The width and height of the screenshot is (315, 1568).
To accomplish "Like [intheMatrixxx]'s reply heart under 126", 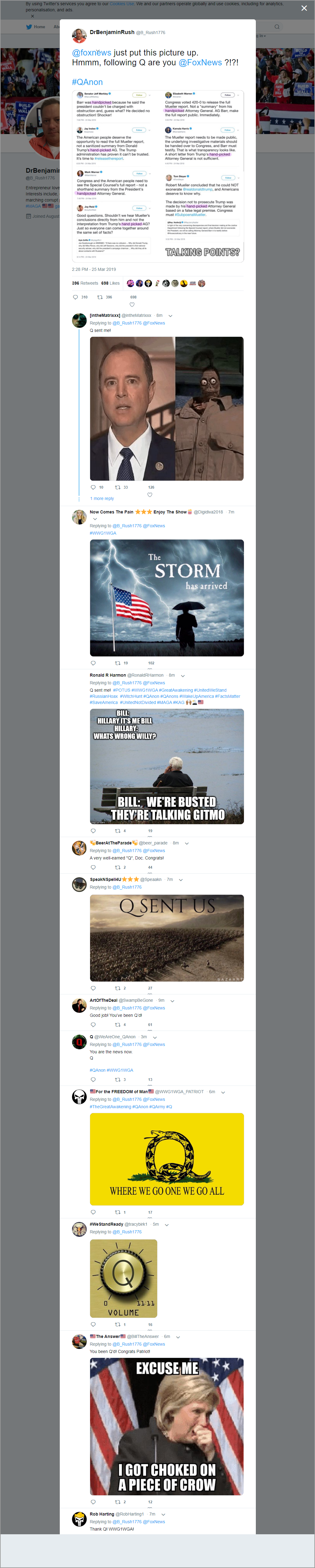I will 150,494.
